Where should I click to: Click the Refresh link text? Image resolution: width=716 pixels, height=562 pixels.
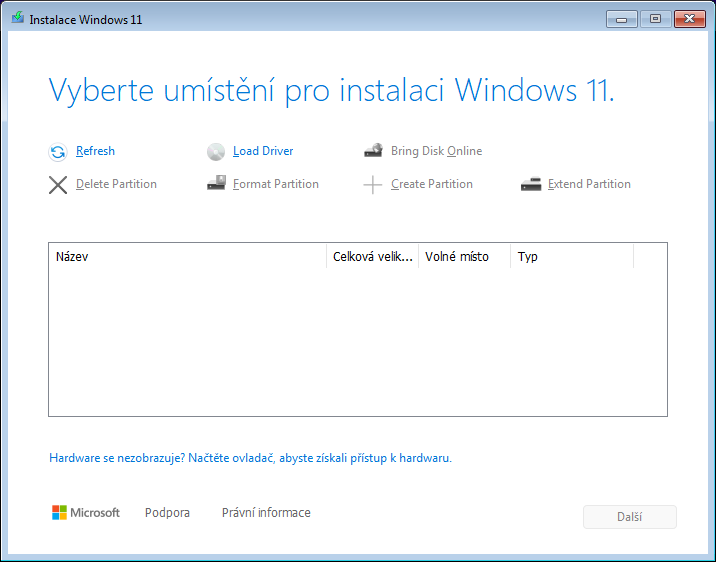click(x=95, y=151)
